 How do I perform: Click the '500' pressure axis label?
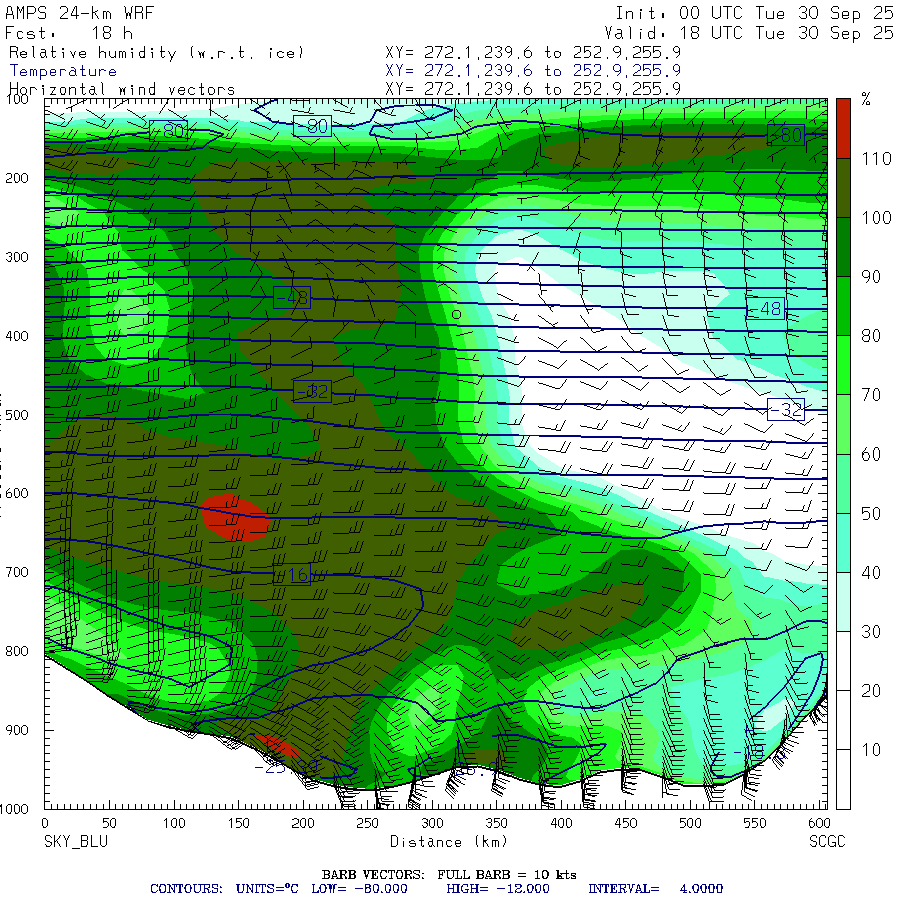[17, 415]
